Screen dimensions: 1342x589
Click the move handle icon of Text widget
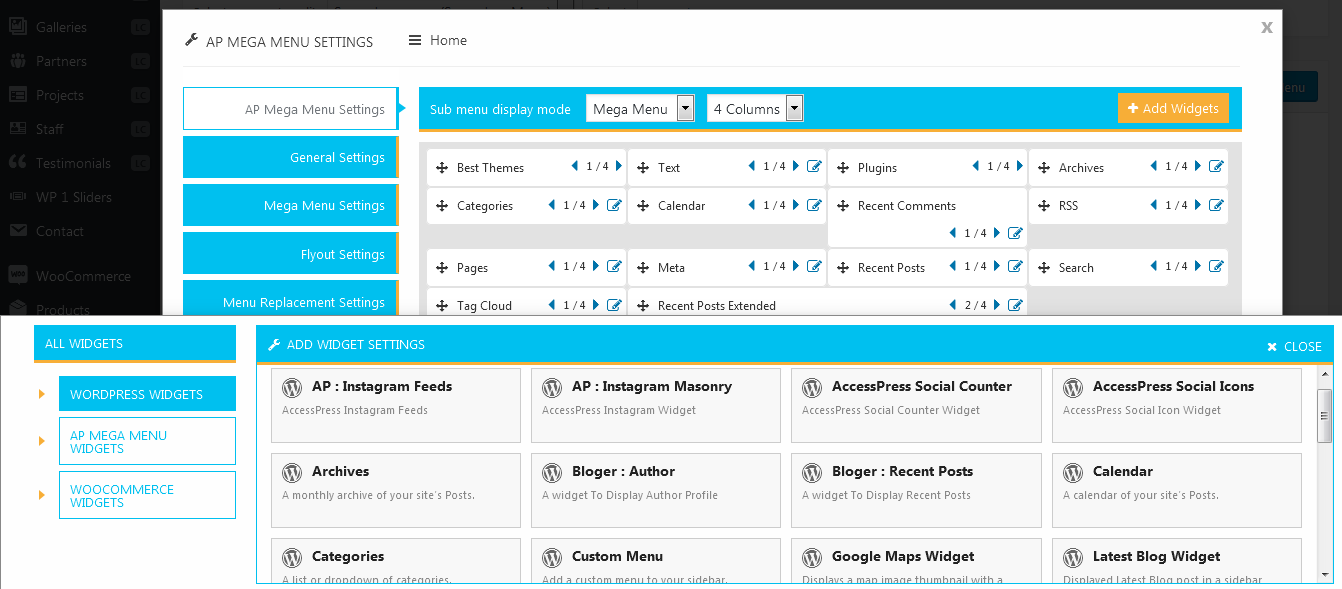pyautogui.click(x=643, y=168)
